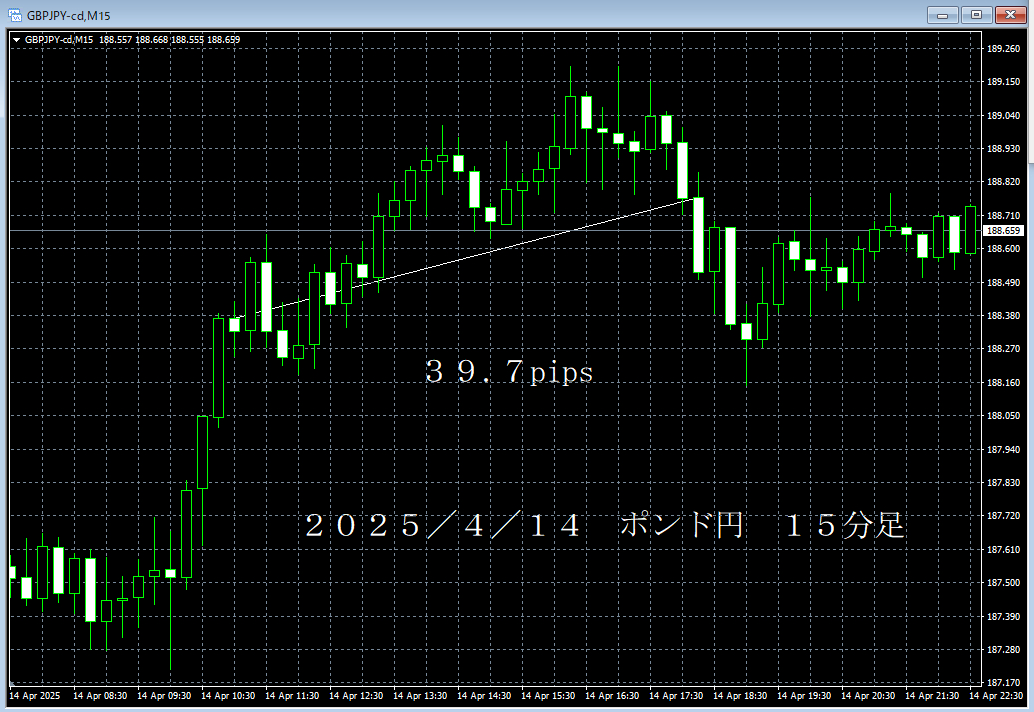
Task: Select the '2025/4/14 ポンド円 15分足' text label
Action: coord(604,525)
